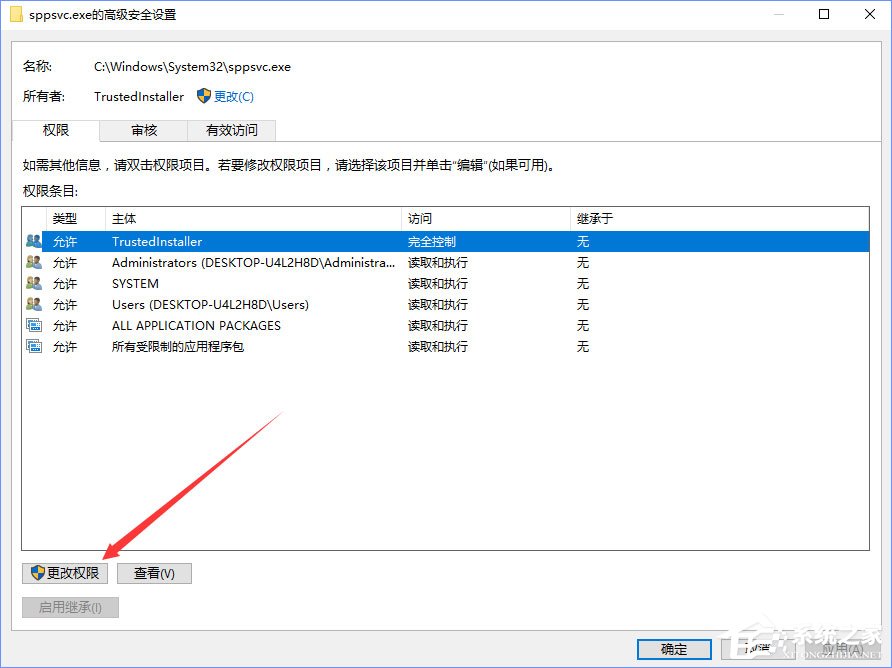This screenshot has width=892, height=668.
Task: Click the user icon beside Administrators entry
Action: point(32,262)
